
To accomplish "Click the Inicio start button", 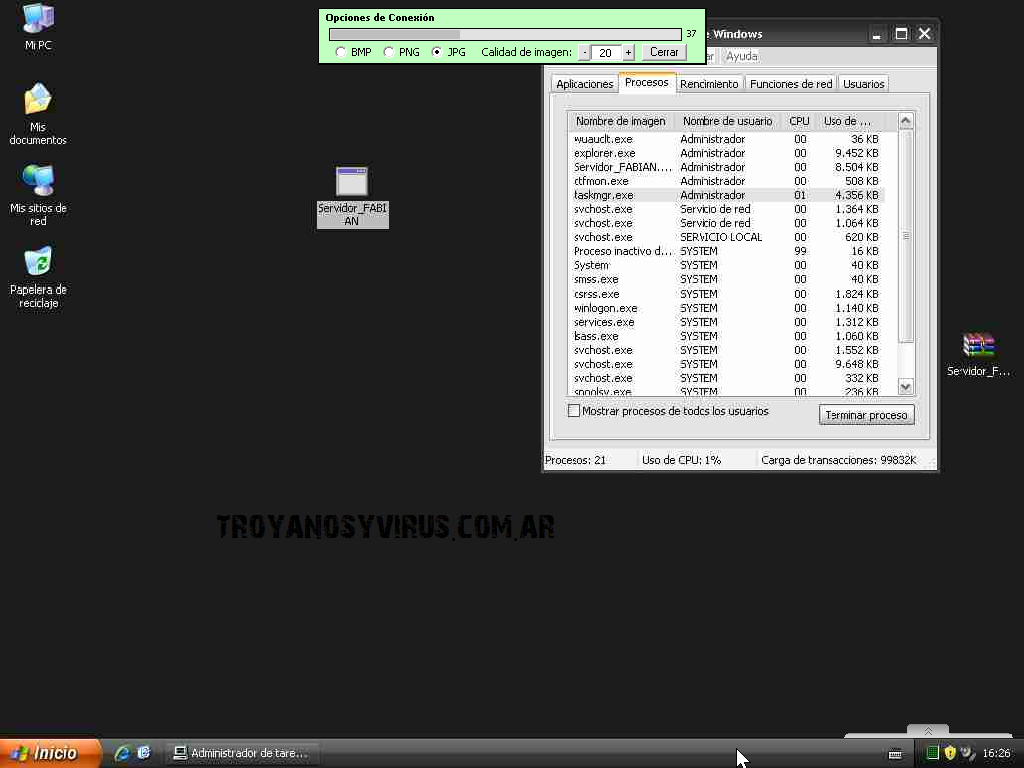I will coord(50,753).
